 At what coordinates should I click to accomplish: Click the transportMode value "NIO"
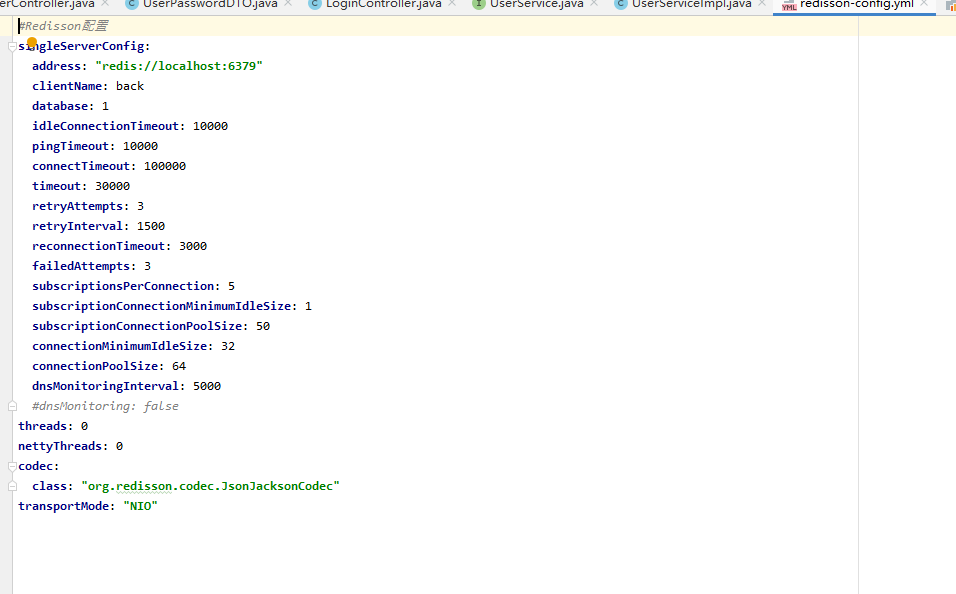click(x=140, y=506)
